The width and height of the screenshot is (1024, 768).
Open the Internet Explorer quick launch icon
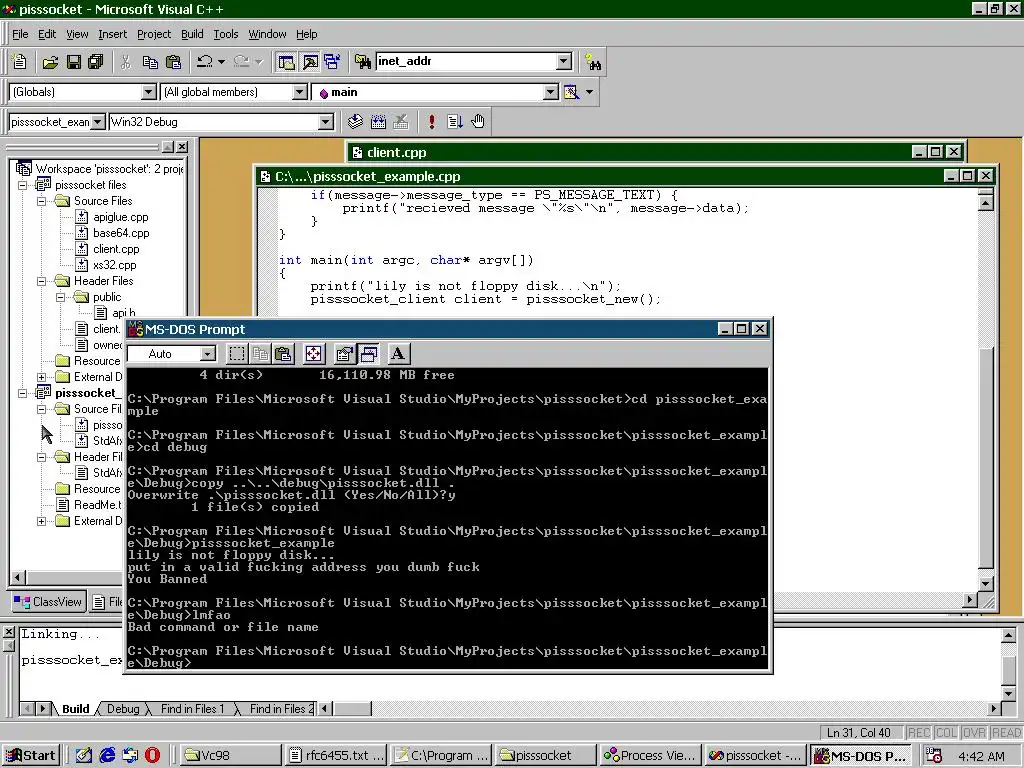click(107, 756)
